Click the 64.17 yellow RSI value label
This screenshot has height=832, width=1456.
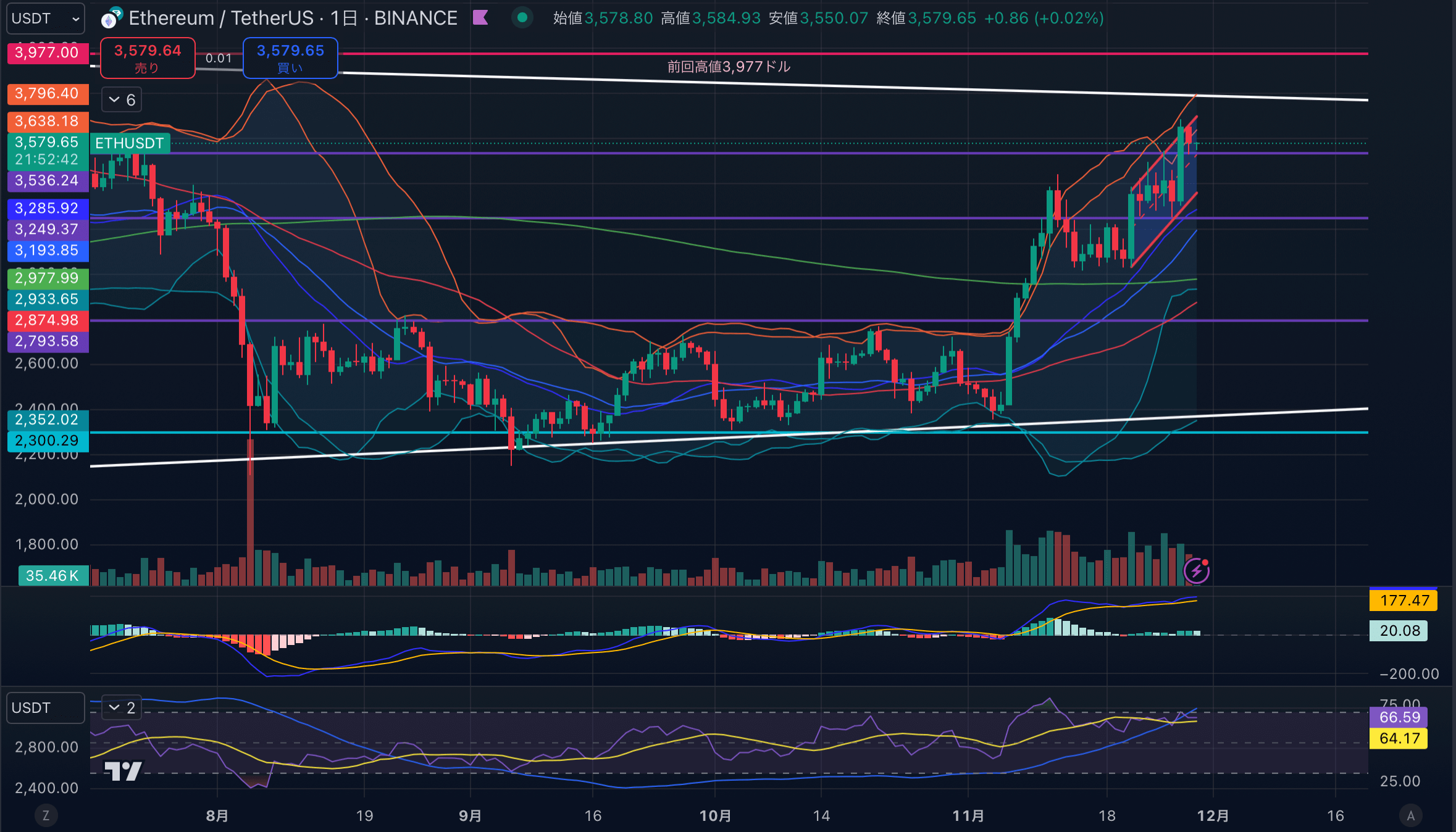coord(1399,739)
